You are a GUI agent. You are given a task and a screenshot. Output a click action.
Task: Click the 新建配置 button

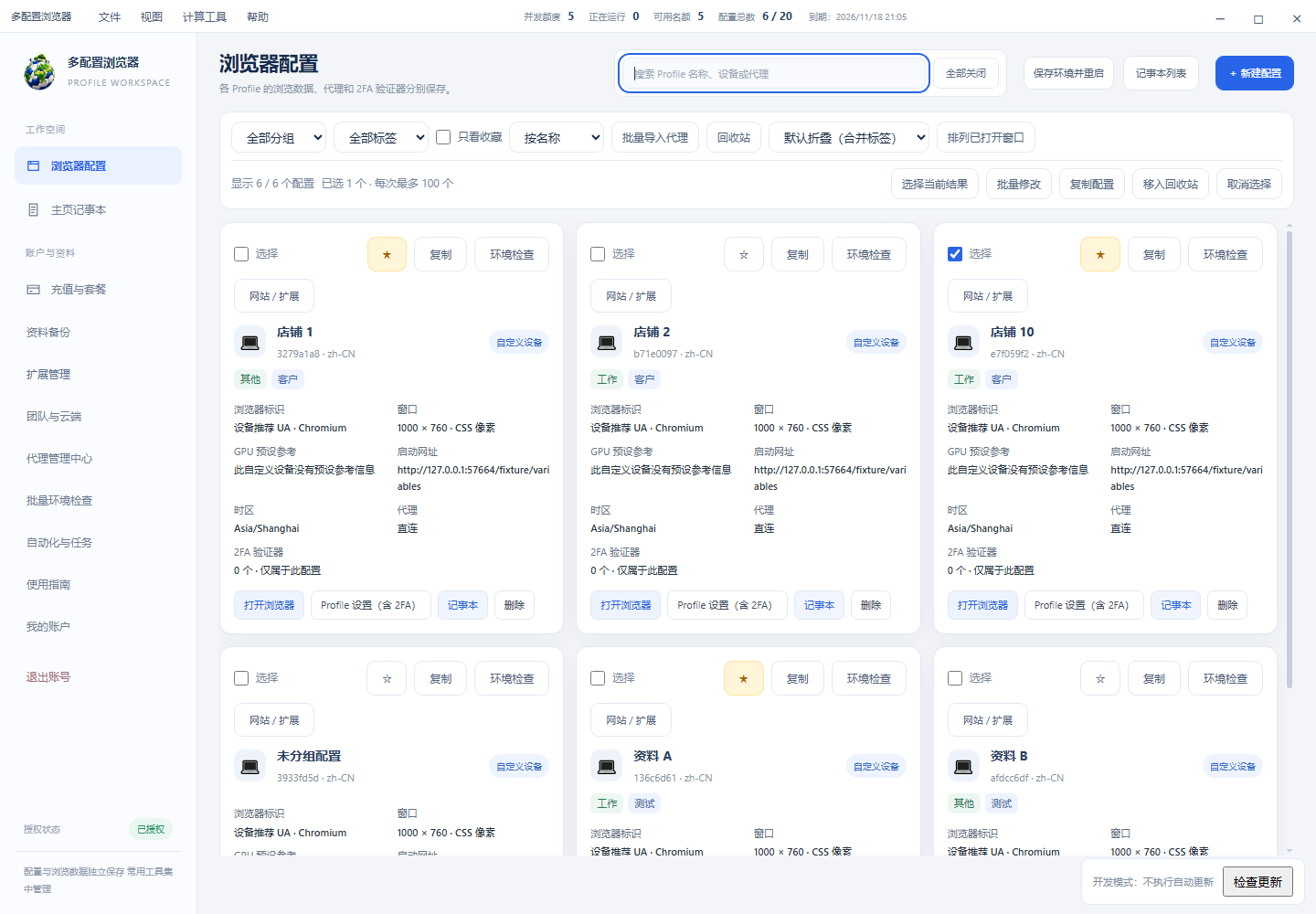(x=1255, y=73)
